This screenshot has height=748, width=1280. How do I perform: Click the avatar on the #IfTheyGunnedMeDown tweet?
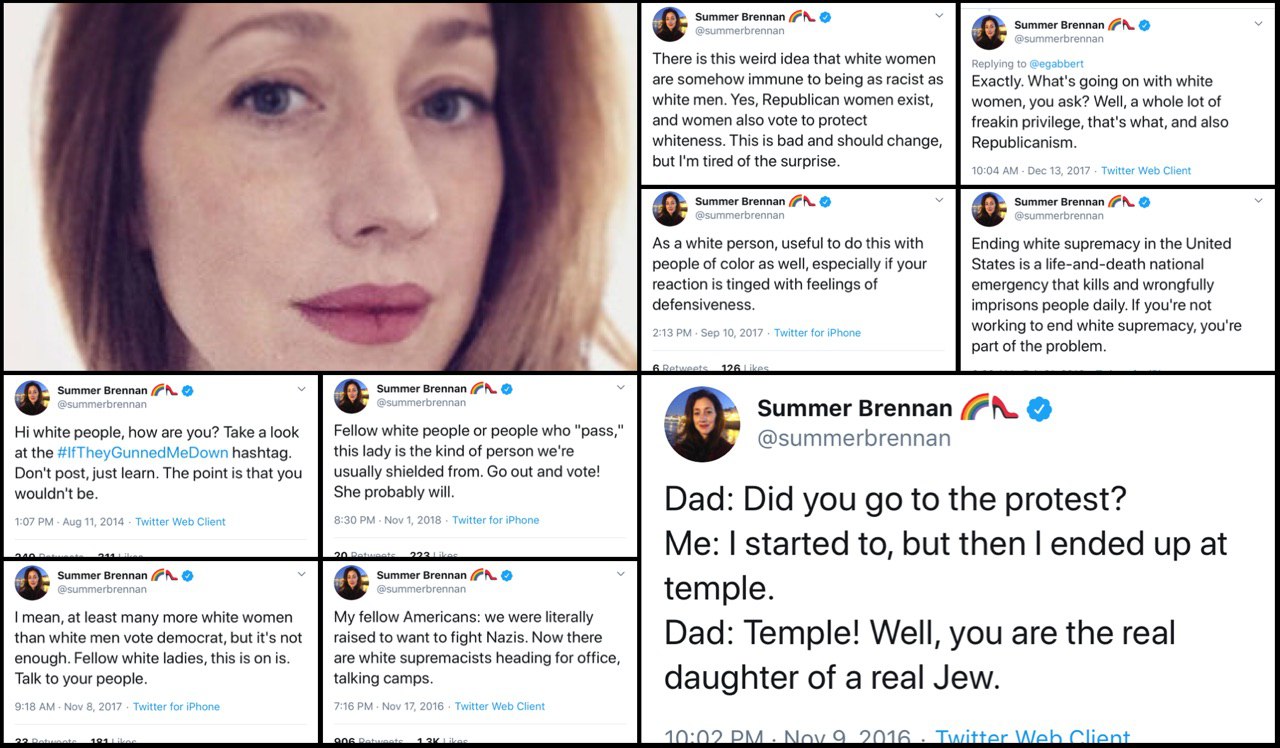tap(31, 397)
